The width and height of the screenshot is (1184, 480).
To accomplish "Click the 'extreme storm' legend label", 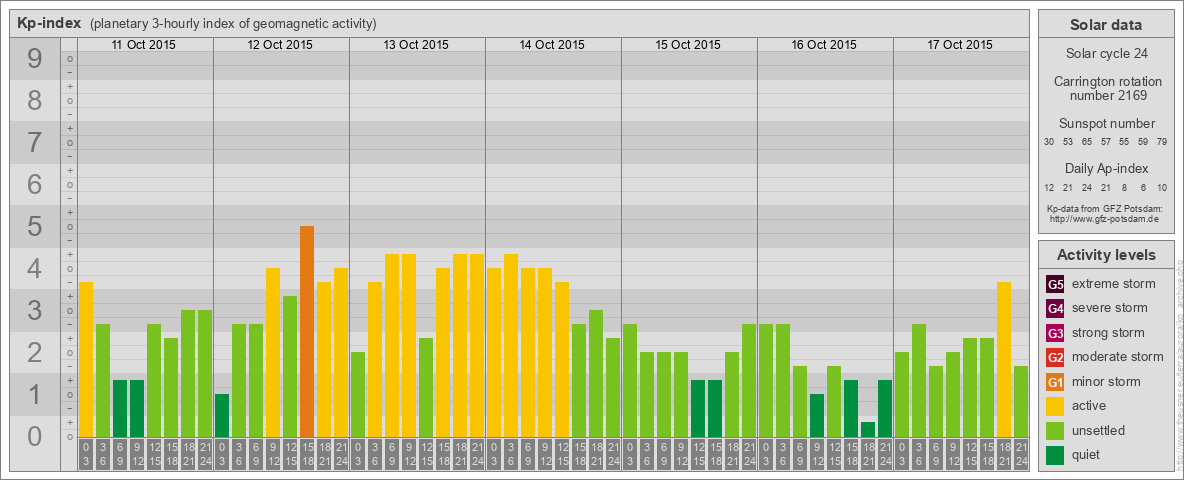I will click(x=1114, y=284).
